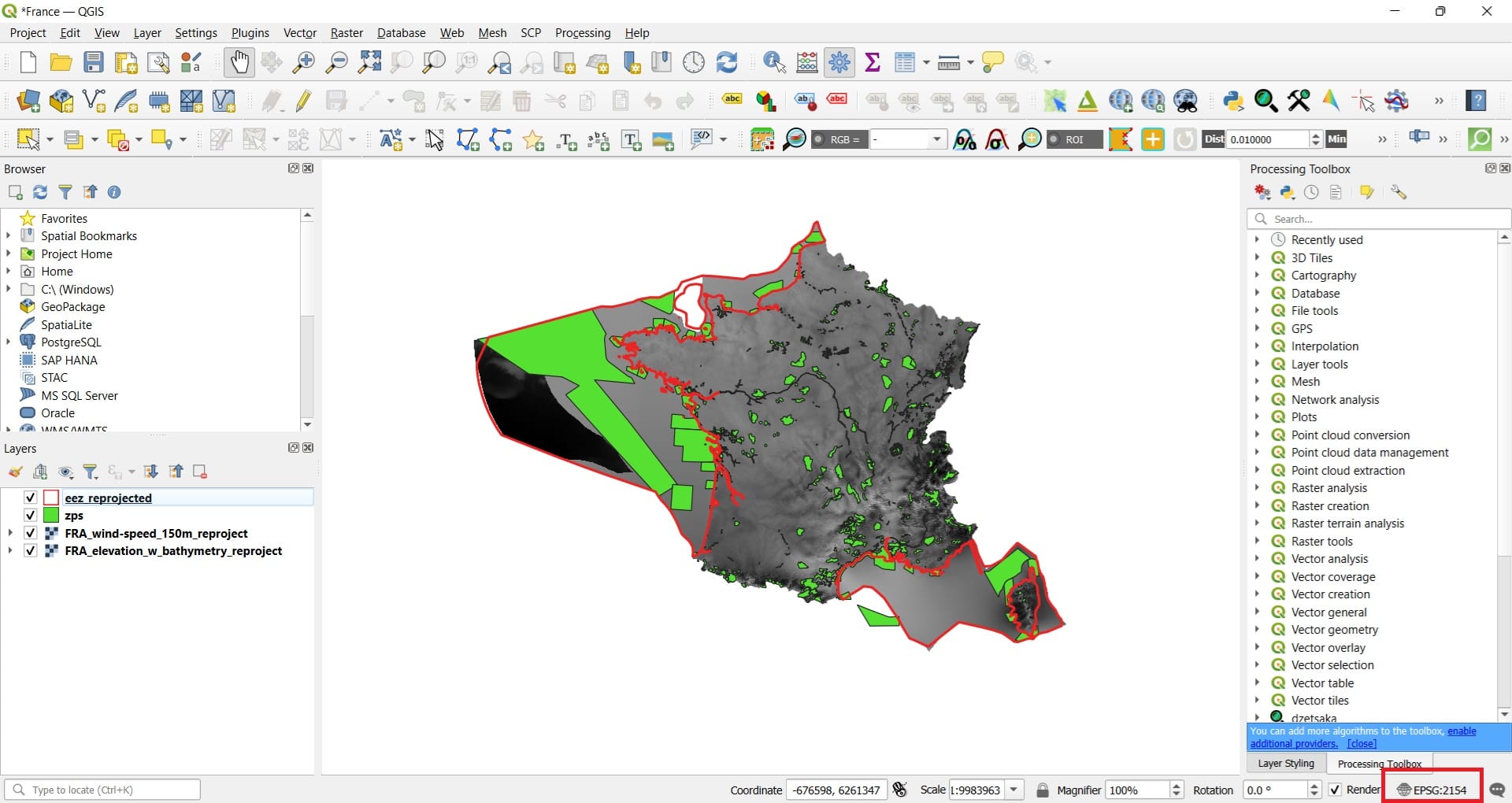Toggle the scale lock padlock
This screenshot has height=803, width=1512.
pyautogui.click(x=1043, y=790)
